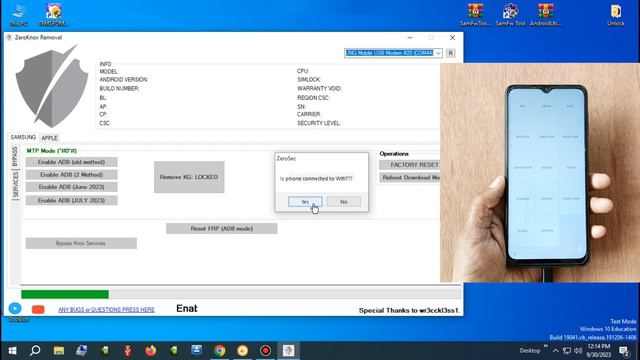The height and width of the screenshot is (360, 640).
Task: Open the taskbar clock showing 12:14 PM
Action: 599,351
